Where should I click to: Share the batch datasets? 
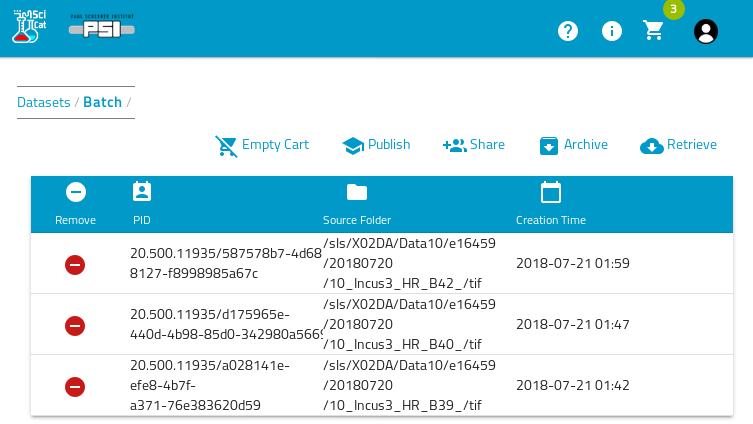point(473,145)
